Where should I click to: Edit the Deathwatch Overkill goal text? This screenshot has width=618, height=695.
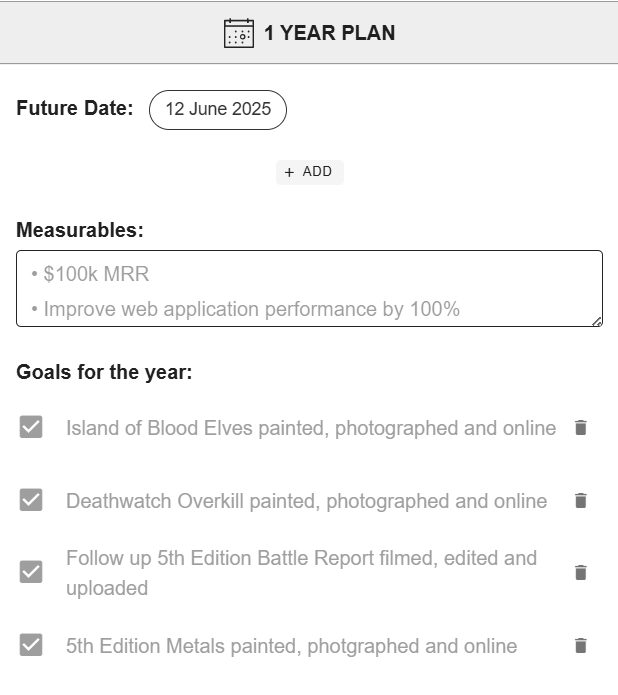pos(306,501)
